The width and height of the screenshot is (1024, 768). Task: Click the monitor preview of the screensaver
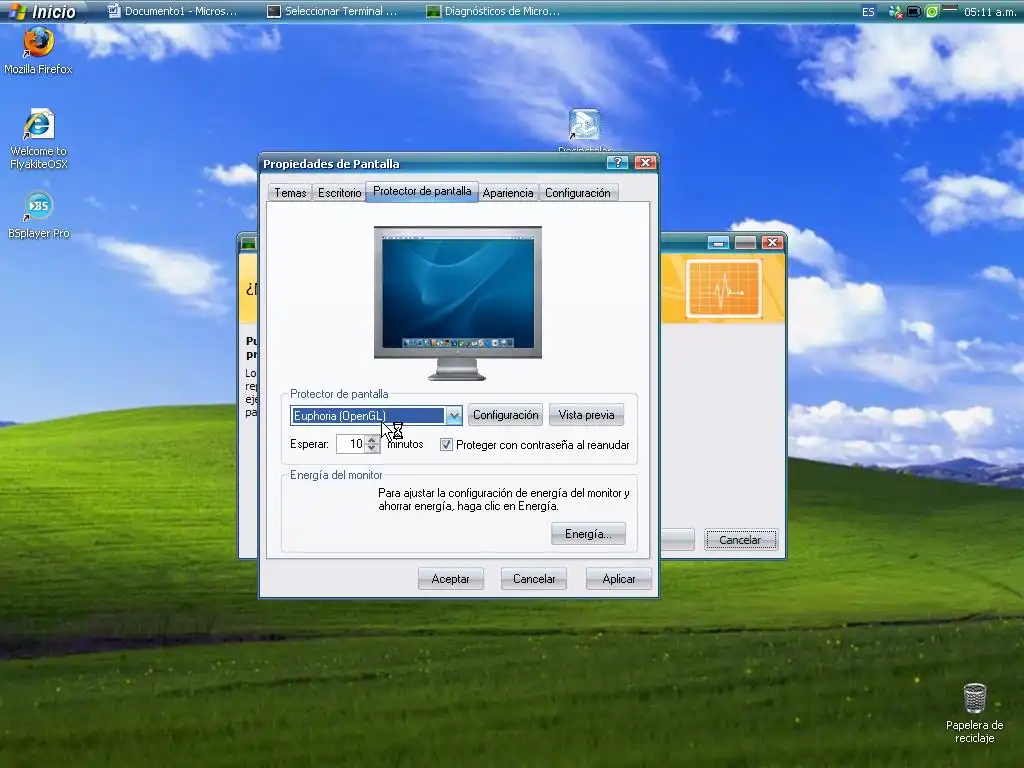pyautogui.click(x=458, y=302)
